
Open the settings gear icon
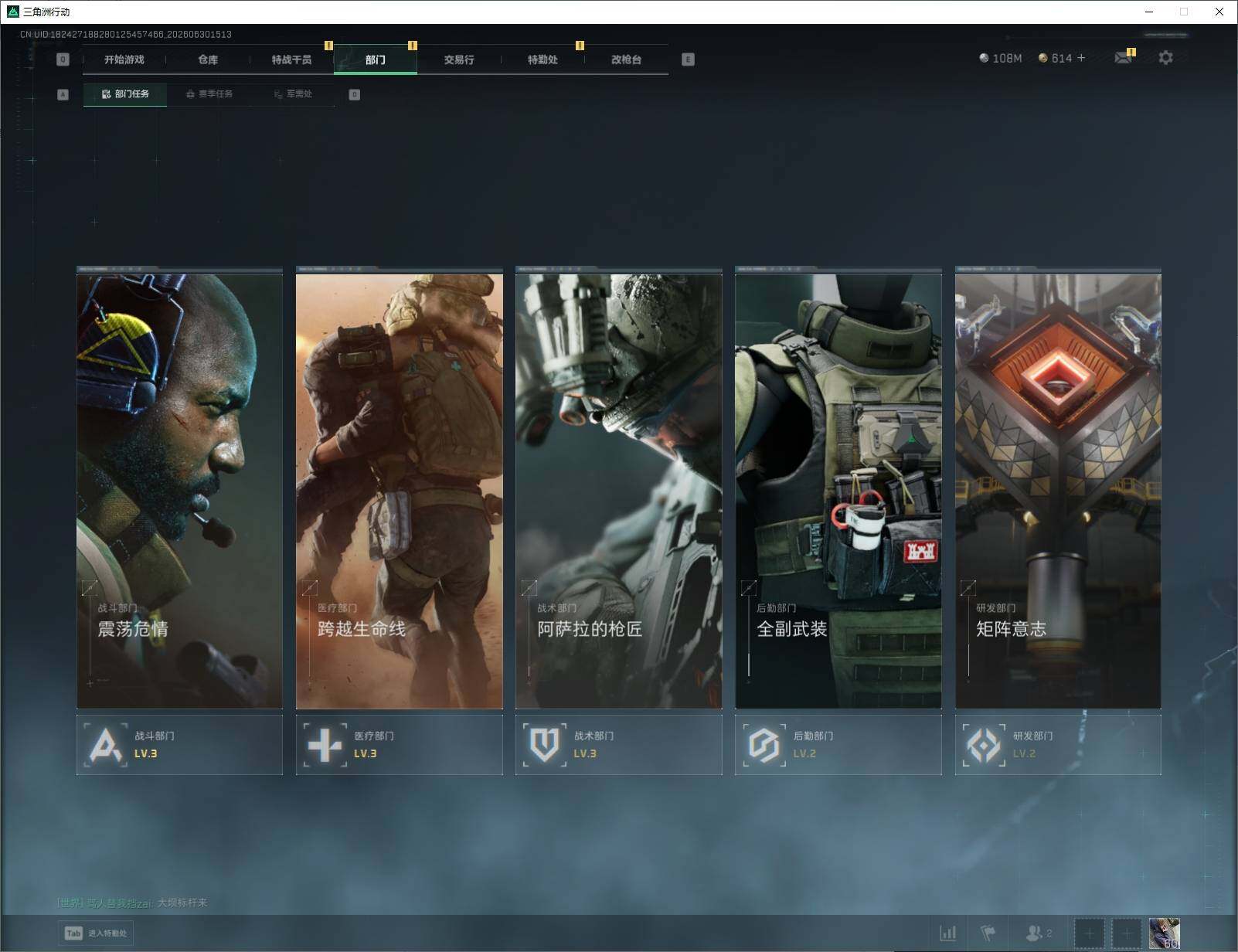tap(1165, 58)
